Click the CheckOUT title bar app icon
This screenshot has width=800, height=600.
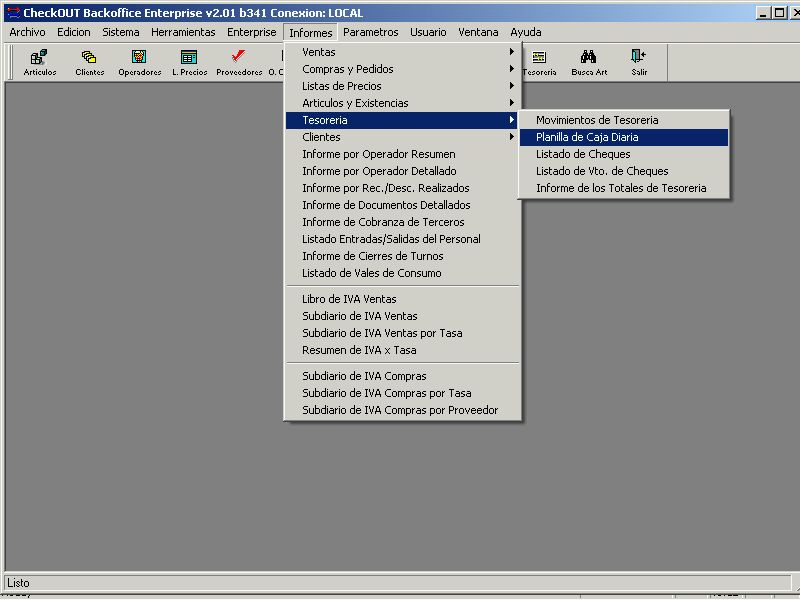point(12,13)
